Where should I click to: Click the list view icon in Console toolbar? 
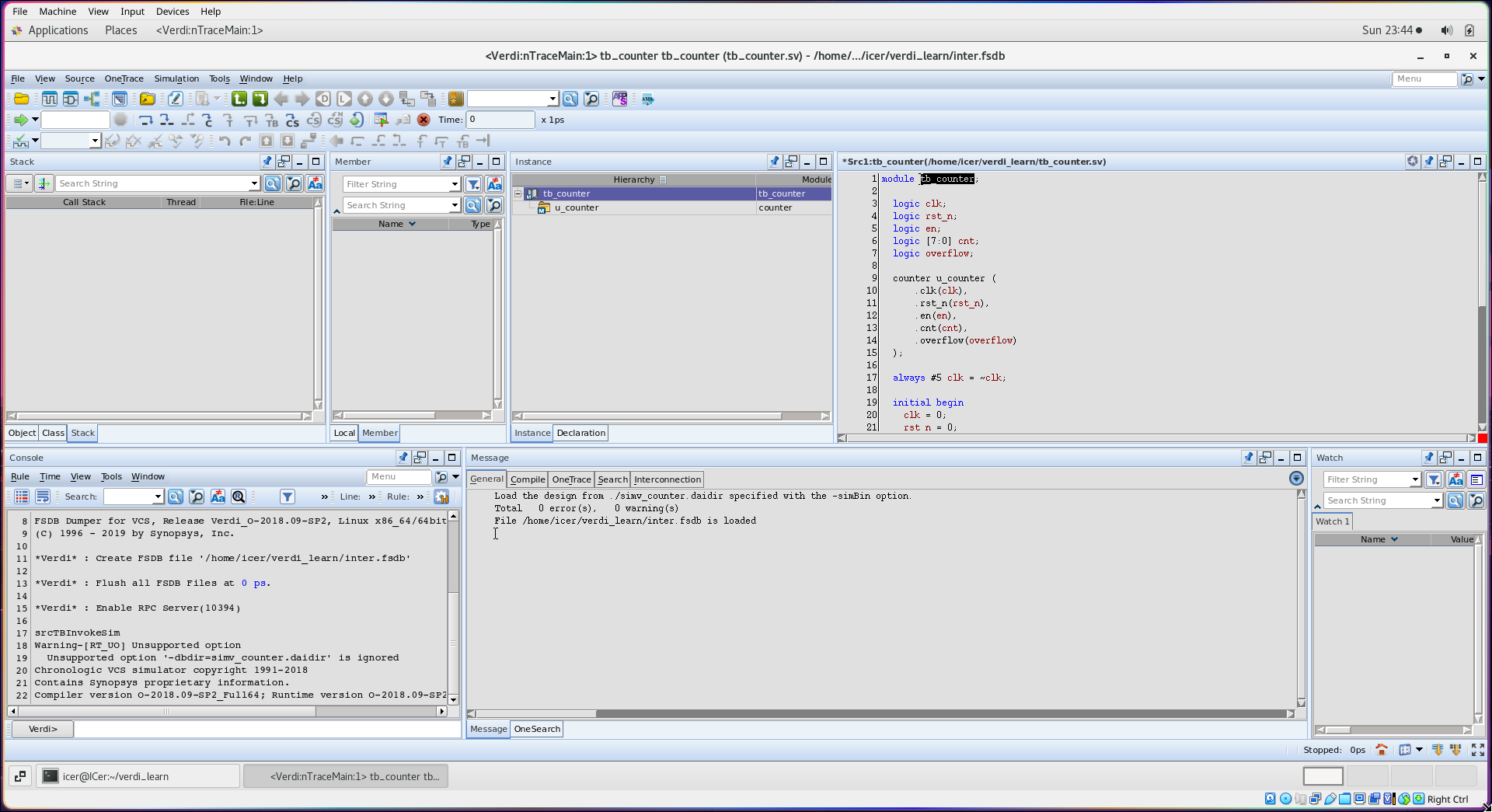coord(22,497)
